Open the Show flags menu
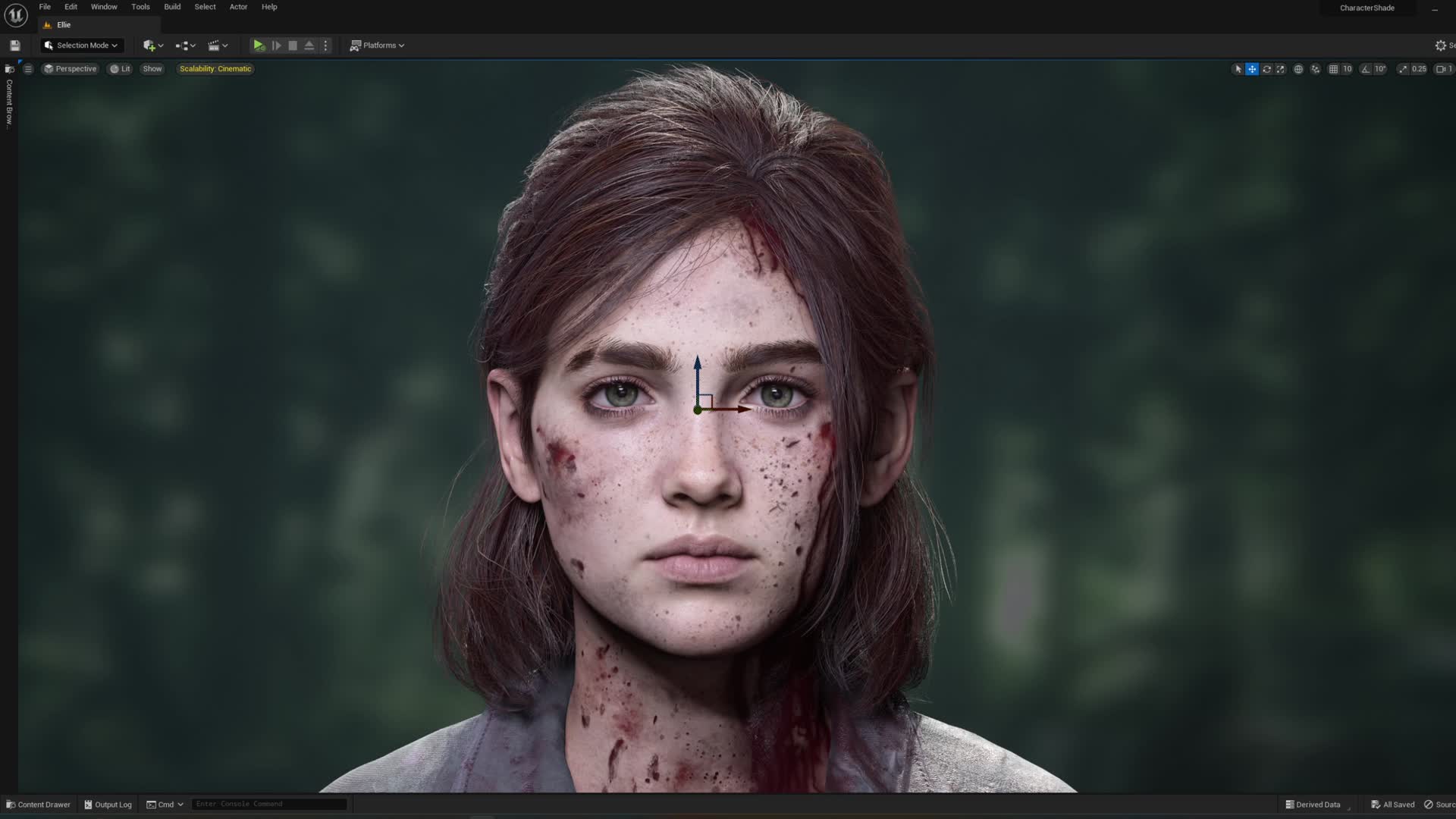This screenshot has height=819, width=1456. 152,69
